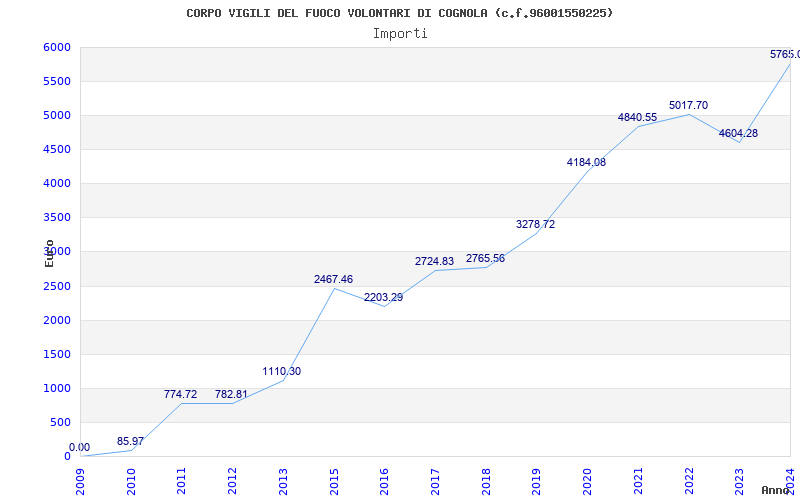Click the year 2016 axis label
This screenshot has height=500, width=800.
pos(385,482)
